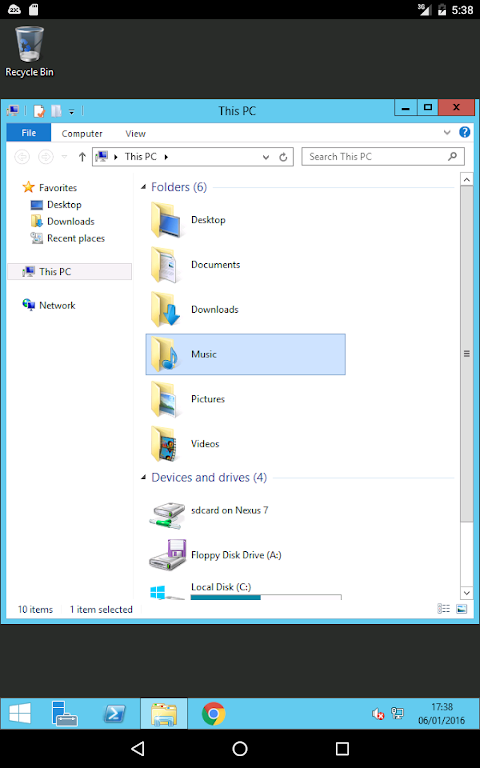Select the Downloads folder icon in Folders

tap(165, 310)
